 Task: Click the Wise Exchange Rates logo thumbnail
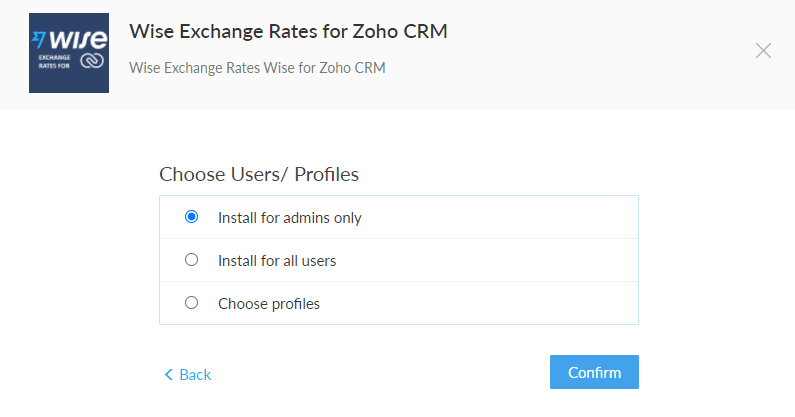point(69,53)
